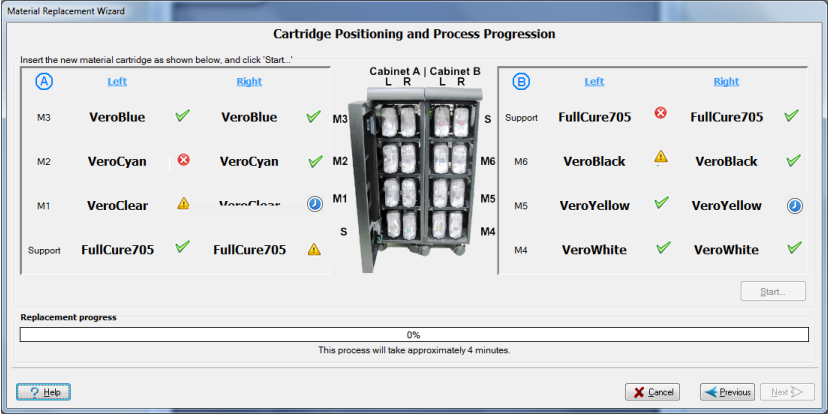Click the blue clock icon beside right VeroYellow
The image size is (828, 414).
pyautogui.click(x=795, y=206)
